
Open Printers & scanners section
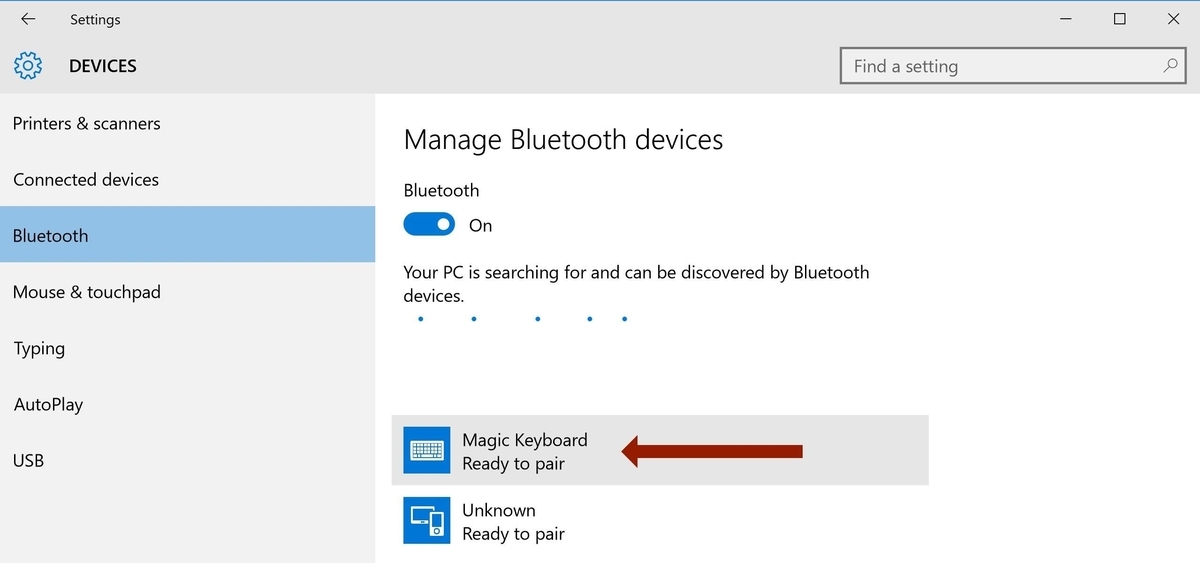(x=187, y=123)
